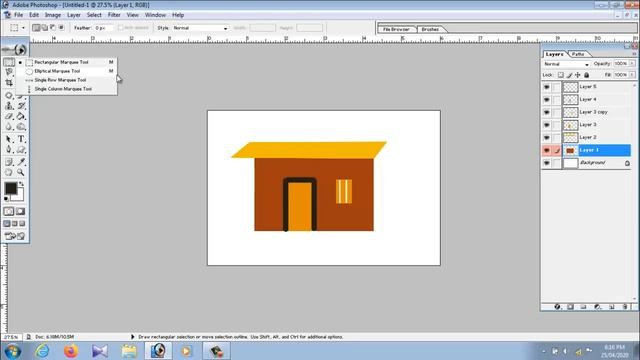Image resolution: width=640 pixels, height=360 pixels.
Task: Toggle Lock transparent pixels checkbox
Action: [561, 75]
